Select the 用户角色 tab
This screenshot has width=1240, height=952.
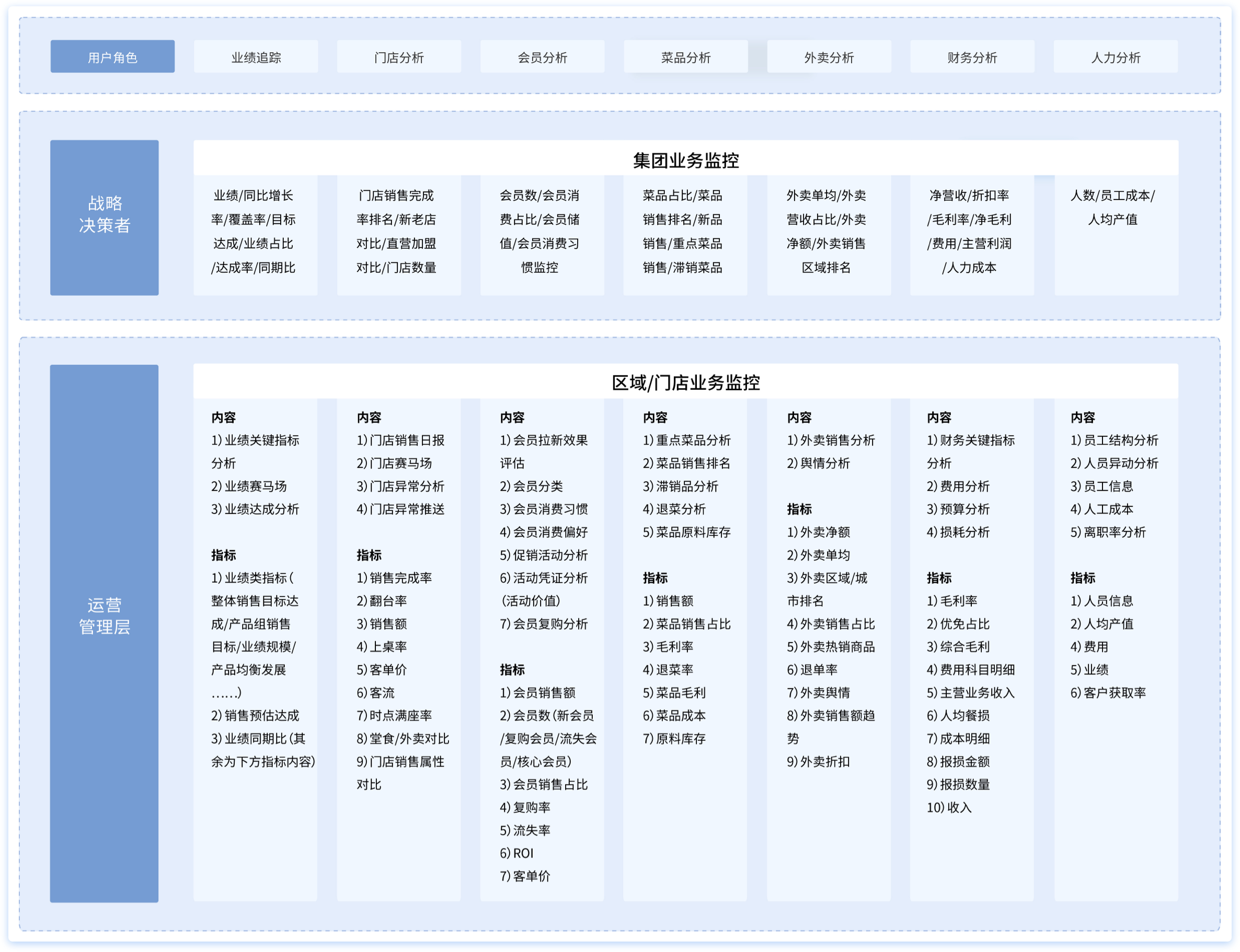coord(112,56)
